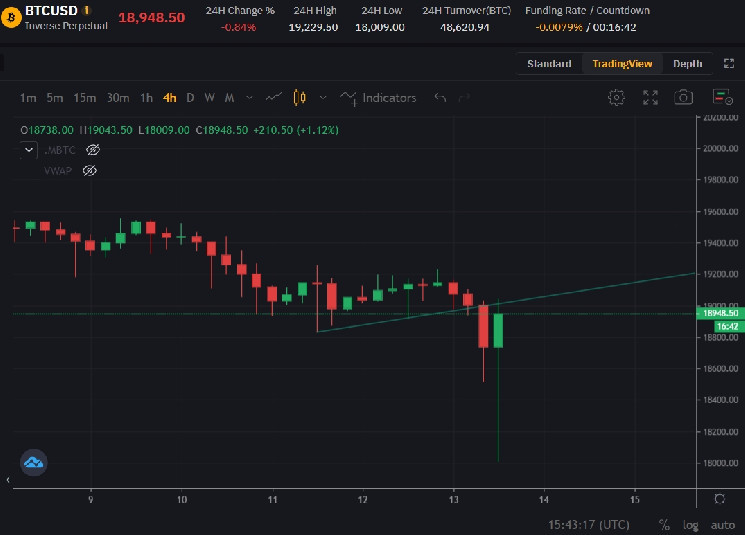745x535 pixels.
Task: Click the 24H High value 19,229.50
Action: point(313,27)
